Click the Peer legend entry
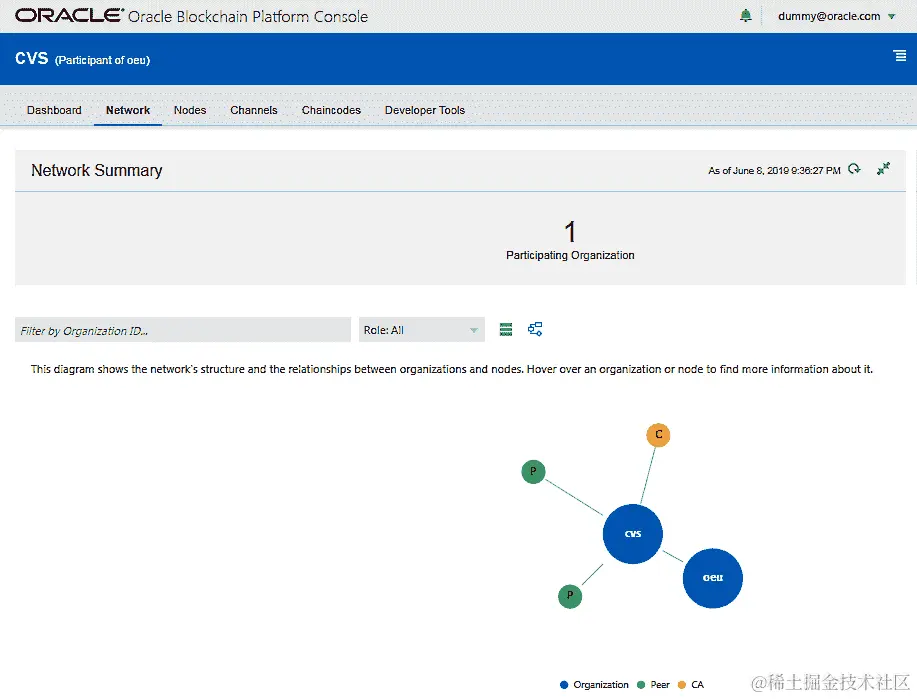The width and height of the screenshot is (917, 699). coord(653,684)
